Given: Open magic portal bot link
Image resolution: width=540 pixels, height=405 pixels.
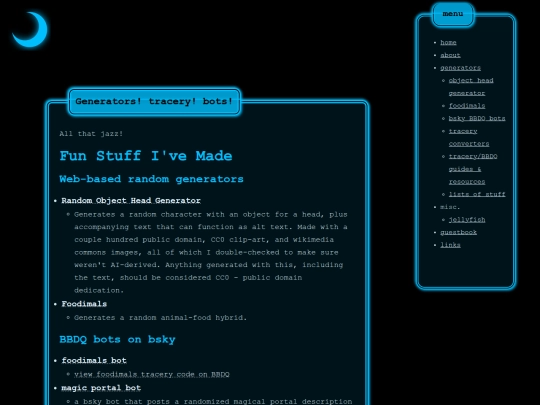Looking at the screenshot, I should pyautogui.click(x=101, y=388).
